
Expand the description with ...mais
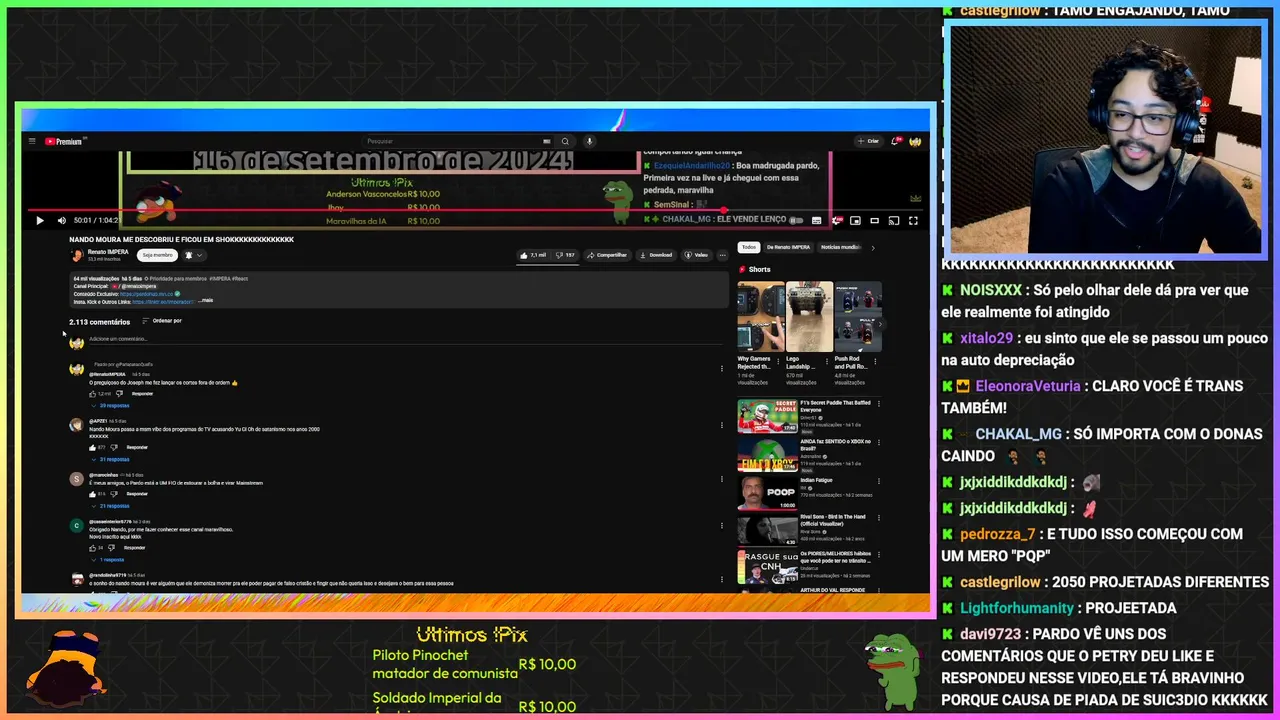pos(205,300)
